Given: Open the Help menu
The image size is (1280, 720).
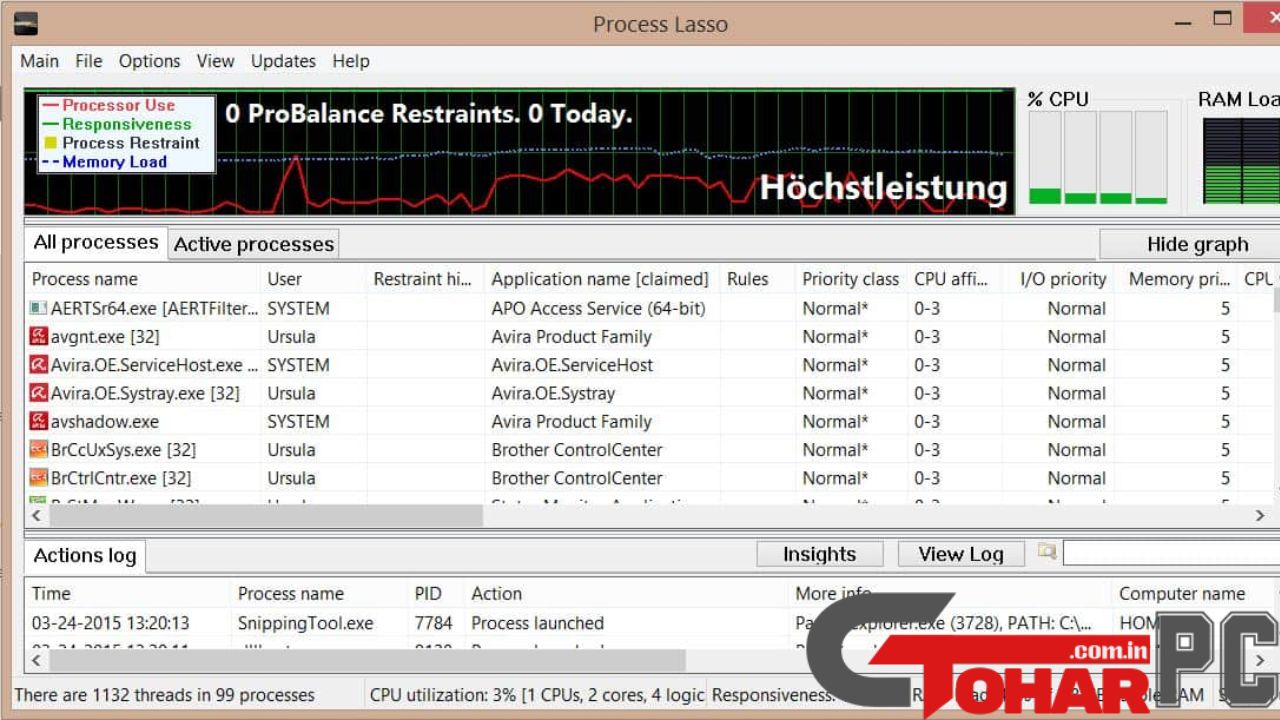Looking at the screenshot, I should [351, 61].
